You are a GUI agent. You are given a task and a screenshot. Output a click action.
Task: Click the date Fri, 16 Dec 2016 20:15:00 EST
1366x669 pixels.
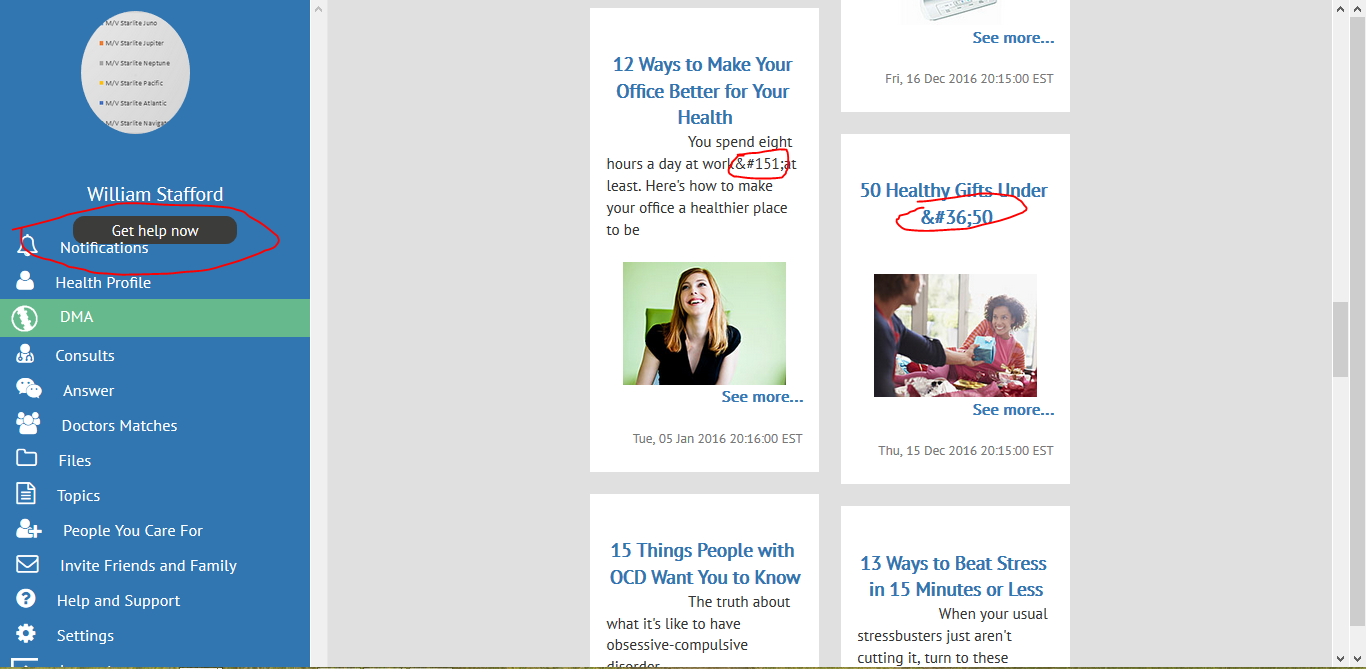pos(969,78)
